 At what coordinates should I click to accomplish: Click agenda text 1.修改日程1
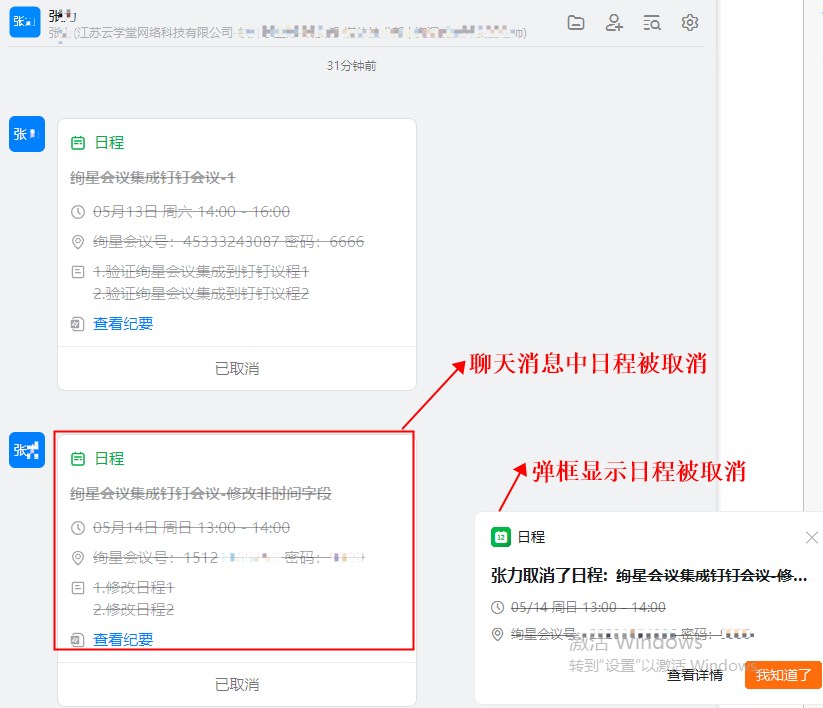tap(133, 588)
